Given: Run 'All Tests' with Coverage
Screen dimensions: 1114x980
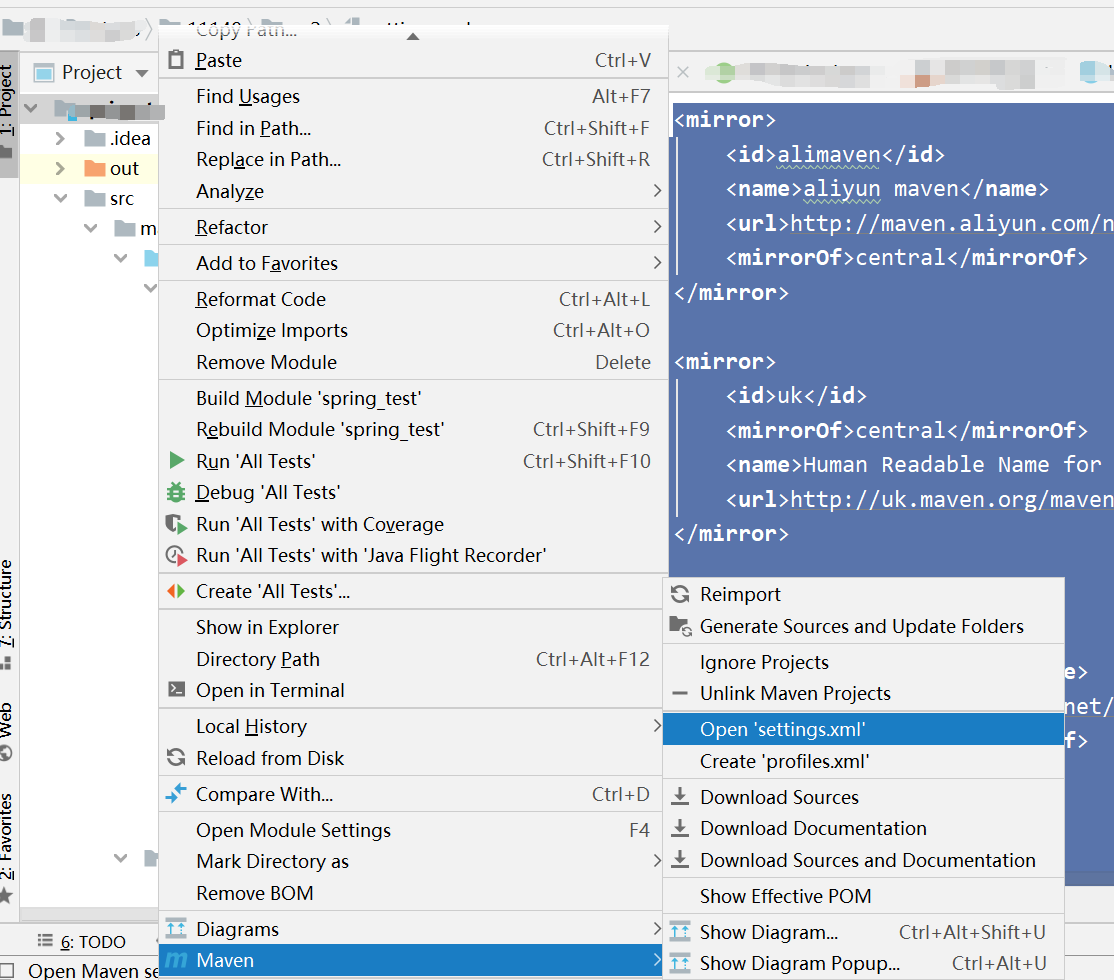Looking at the screenshot, I should coord(319,524).
